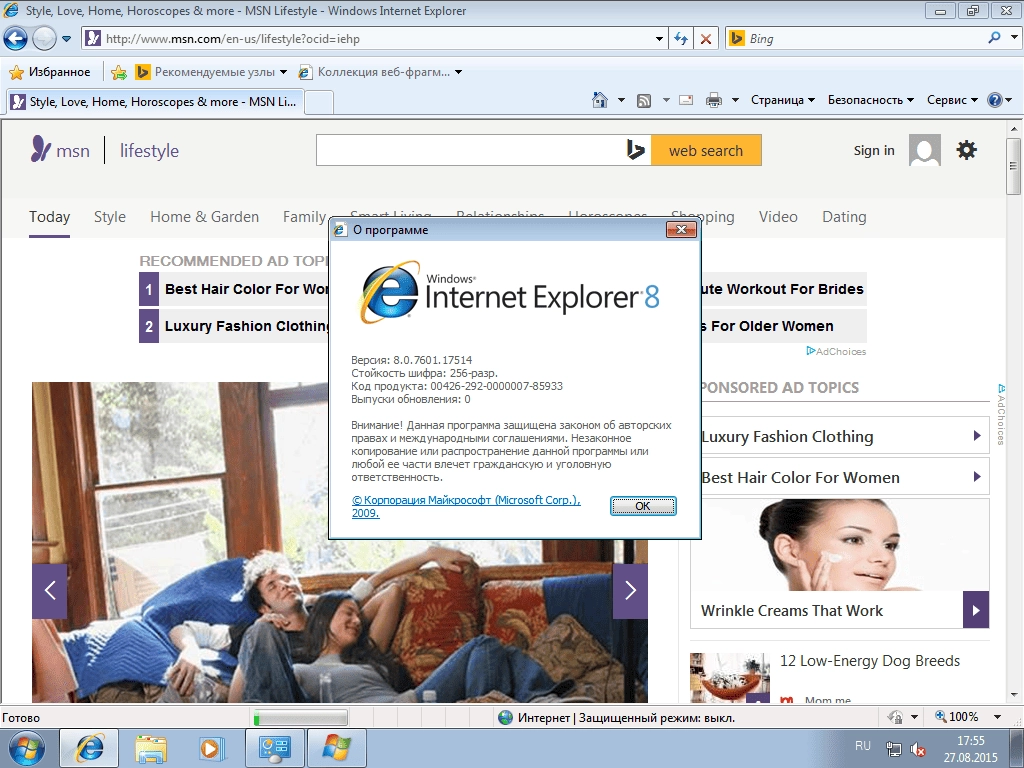Click Wrinkle Creams That Work arrow button

click(x=976, y=610)
